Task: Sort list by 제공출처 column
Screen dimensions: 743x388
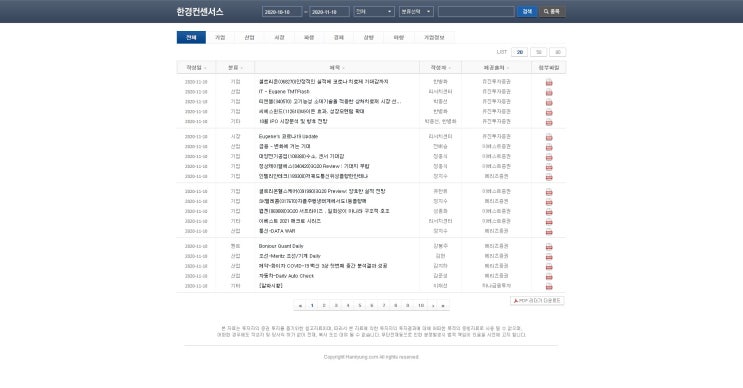Action: tap(496, 68)
